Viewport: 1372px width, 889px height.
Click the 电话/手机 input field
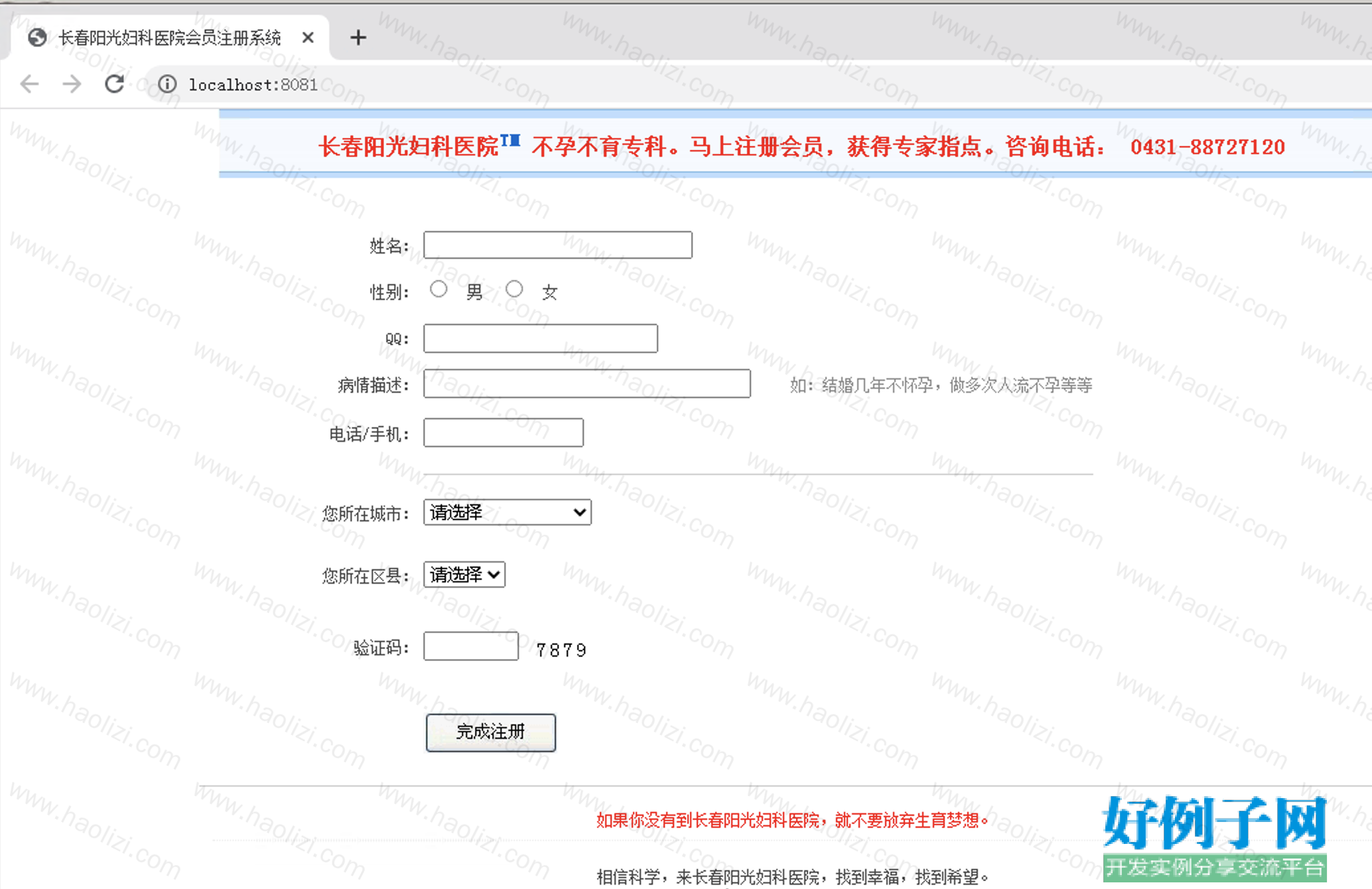pos(504,433)
